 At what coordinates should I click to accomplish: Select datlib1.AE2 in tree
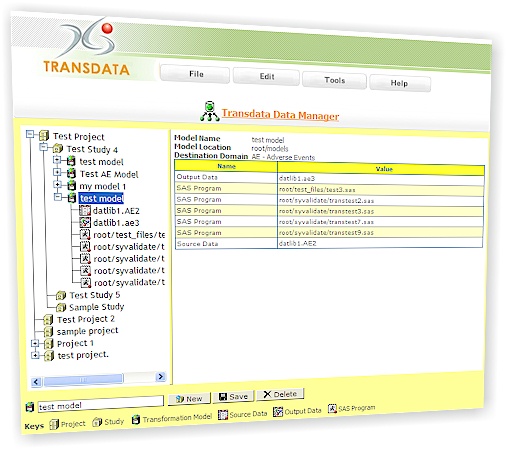click(x=116, y=211)
